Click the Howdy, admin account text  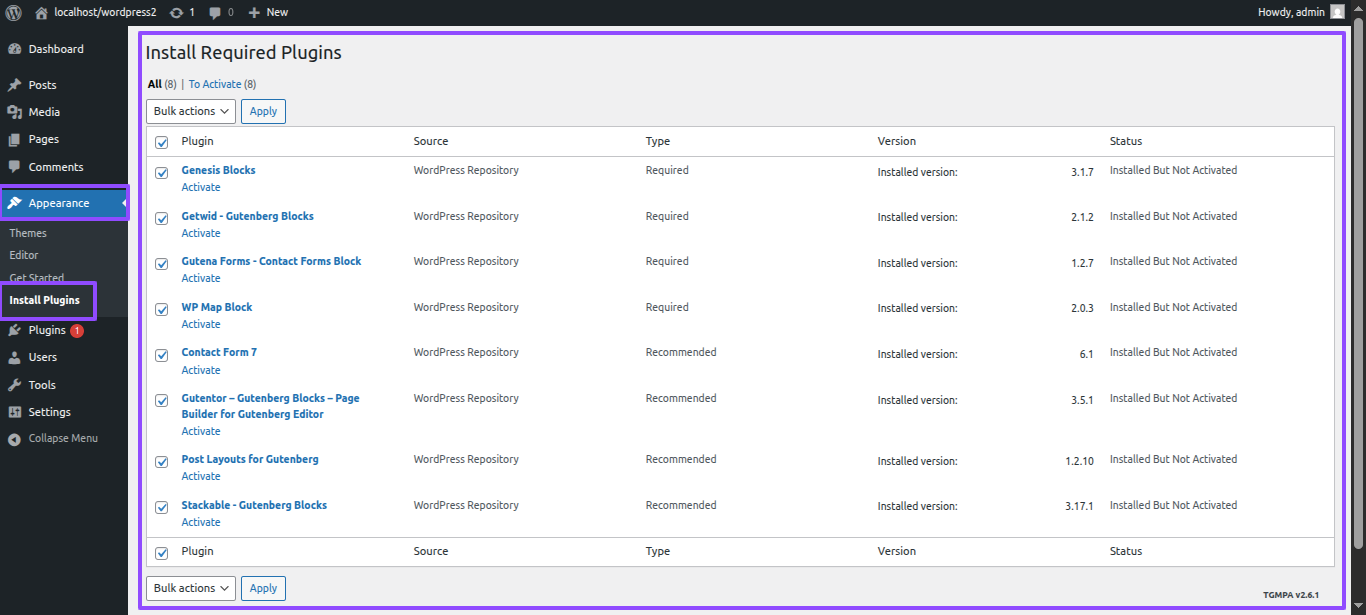click(1291, 12)
